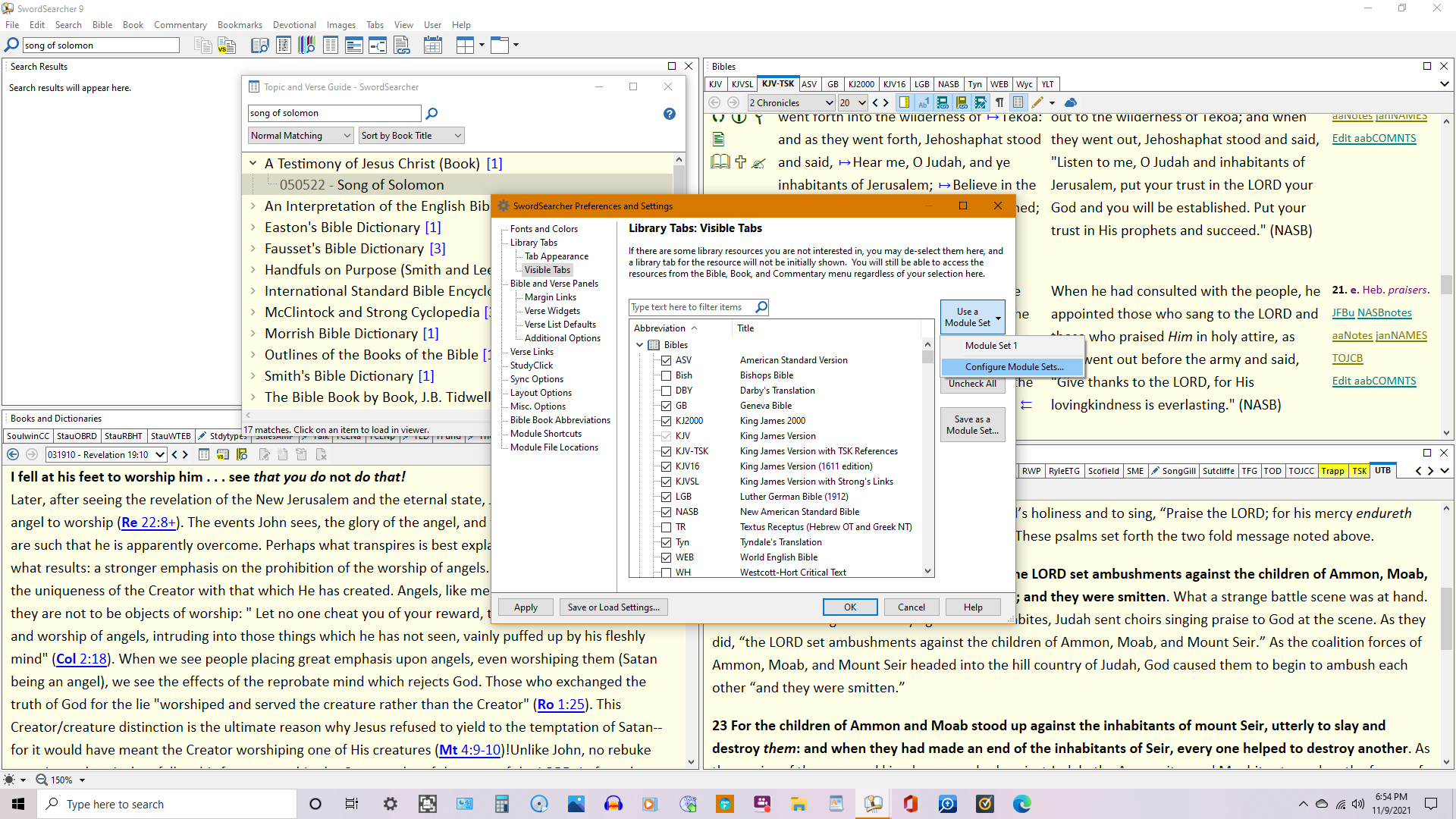Uncheck the KJ2000 checkbox
Screen dimensions: 1456x819
(666, 421)
